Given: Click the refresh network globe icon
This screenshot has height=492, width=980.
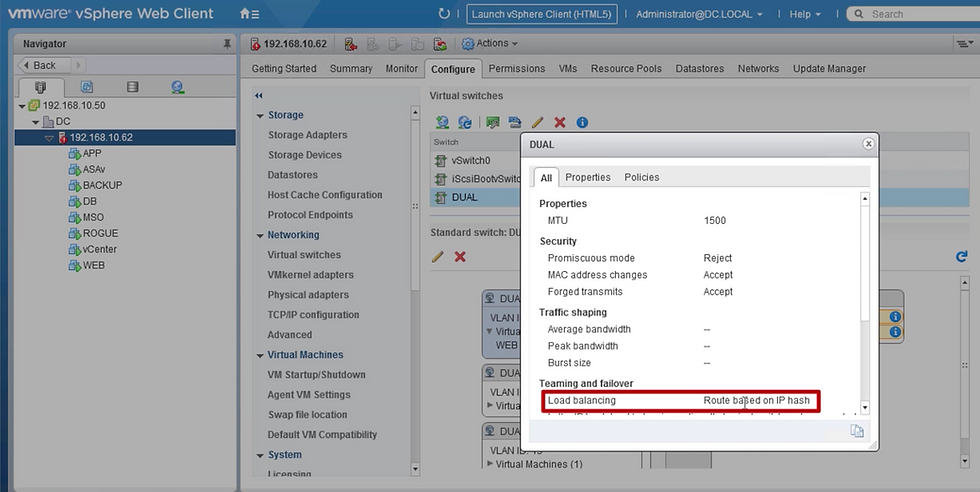Looking at the screenshot, I should click(x=465, y=122).
